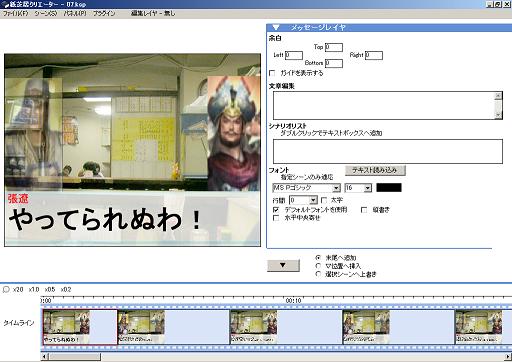The width and height of the screenshot is (512, 362).
Task: Select the 選択シーンへ上書き radio button
Action: [x=318, y=274]
